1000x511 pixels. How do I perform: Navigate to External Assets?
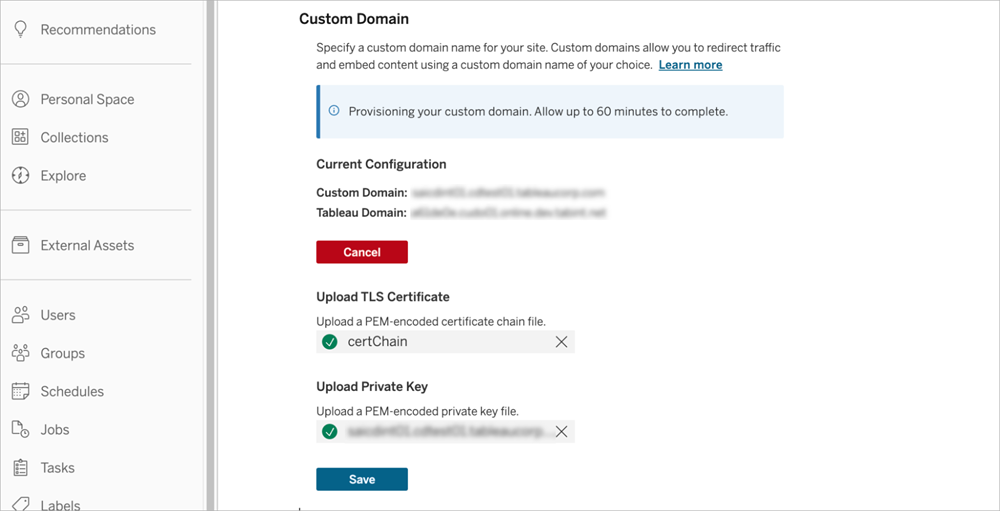[x=87, y=246]
